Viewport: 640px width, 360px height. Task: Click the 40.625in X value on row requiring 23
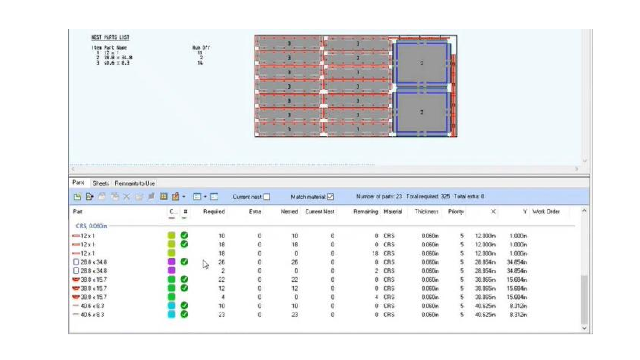click(485, 315)
